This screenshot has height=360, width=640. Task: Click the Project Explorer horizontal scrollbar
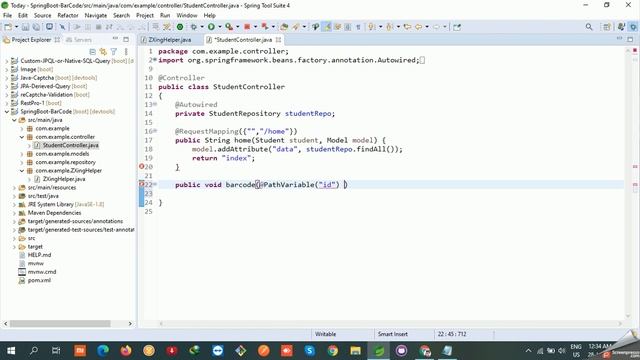(x=60, y=324)
